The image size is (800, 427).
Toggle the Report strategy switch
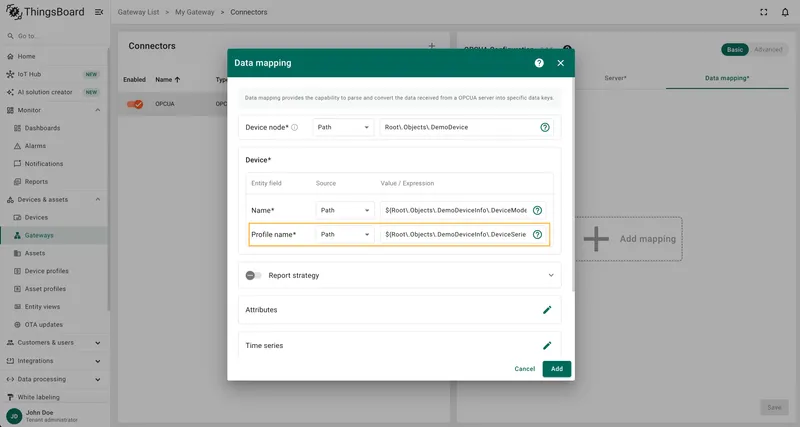point(254,275)
